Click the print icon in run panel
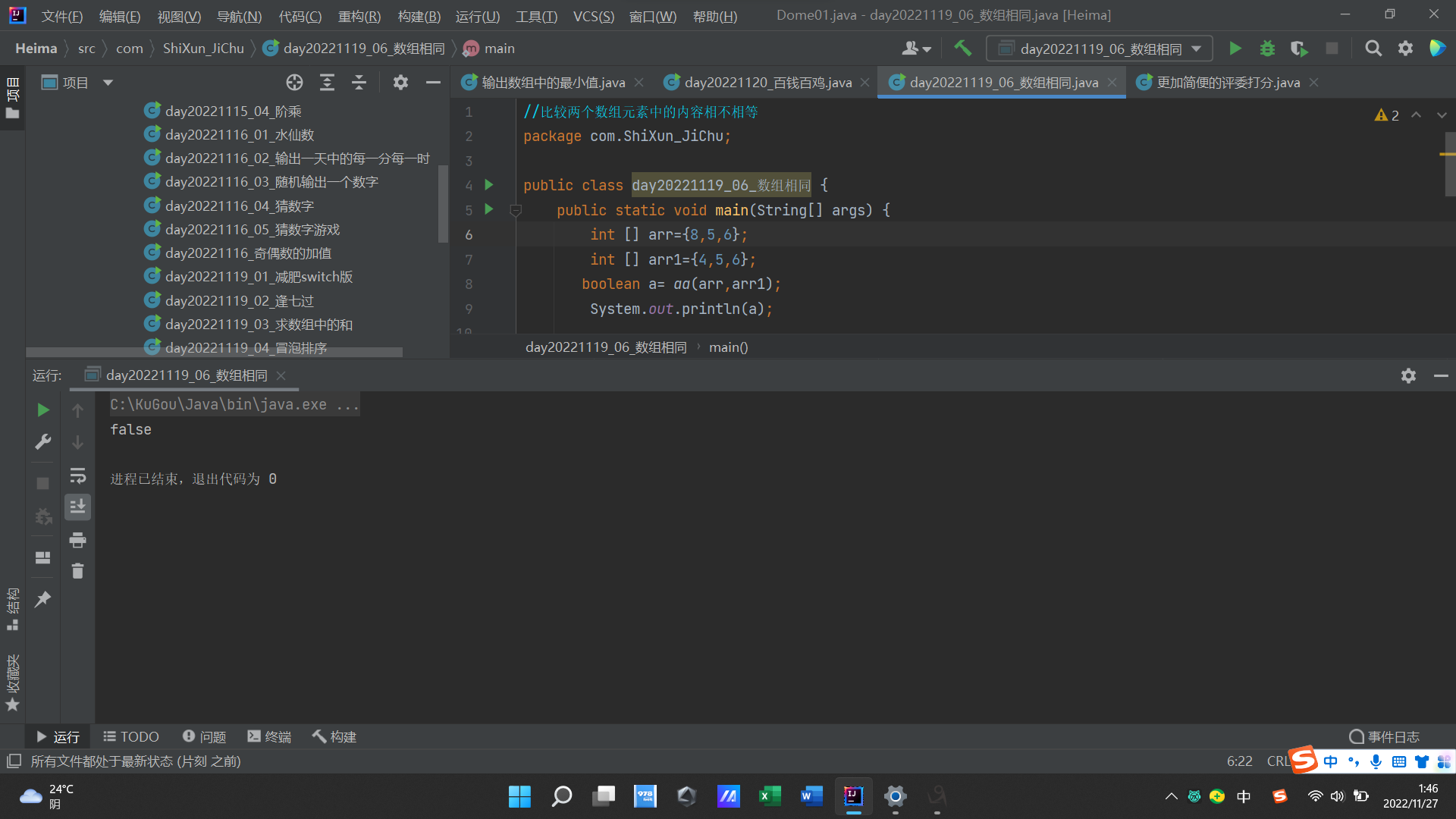Viewport: 1456px width, 819px height. (x=77, y=540)
